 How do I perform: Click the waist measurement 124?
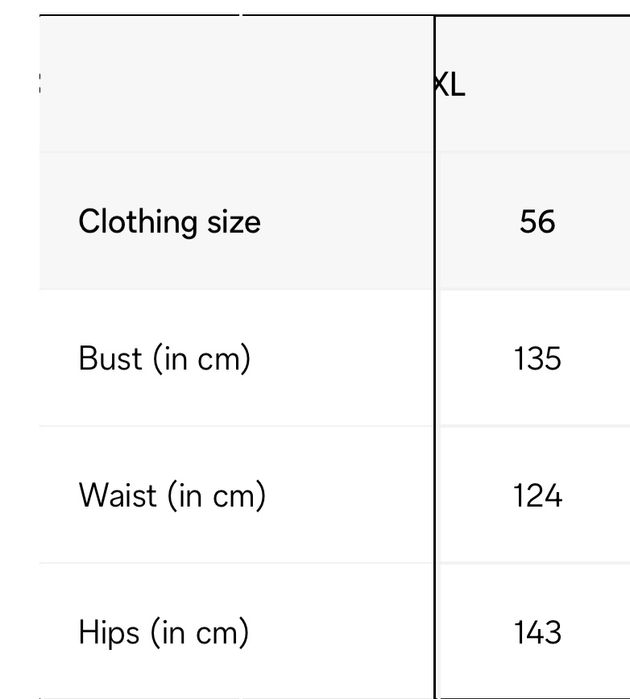537,495
